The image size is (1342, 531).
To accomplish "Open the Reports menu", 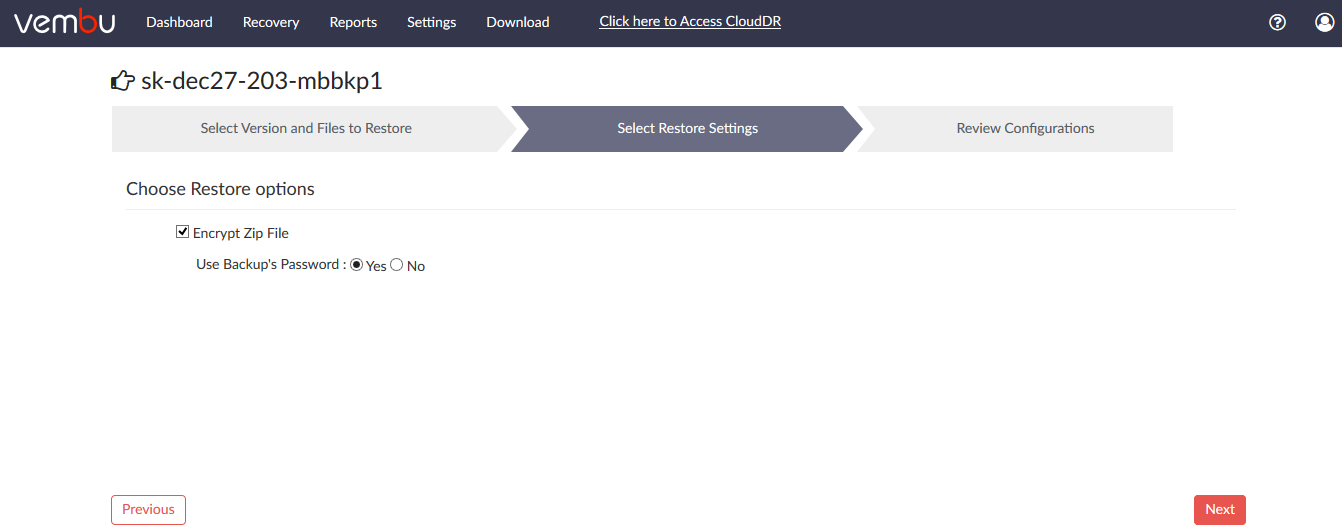I will [353, 22].
